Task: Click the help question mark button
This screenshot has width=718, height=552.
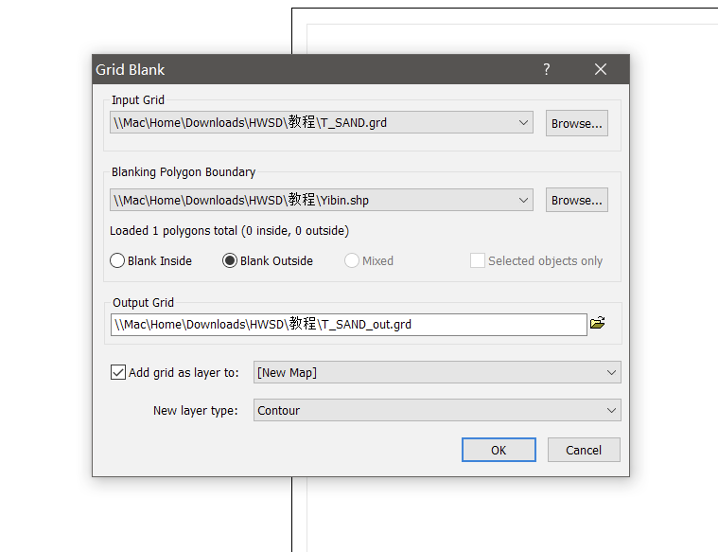Action: pyautogui.click(x=546, y=69)
